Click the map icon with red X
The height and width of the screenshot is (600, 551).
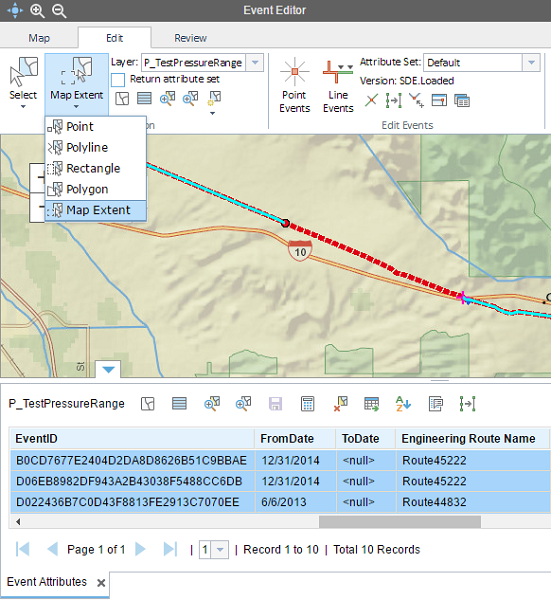coord(340,404)
